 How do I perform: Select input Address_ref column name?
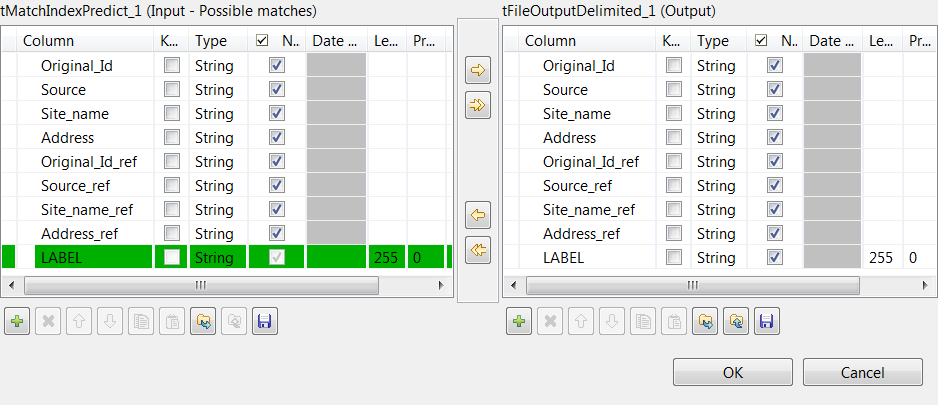(x=80, y=233)
